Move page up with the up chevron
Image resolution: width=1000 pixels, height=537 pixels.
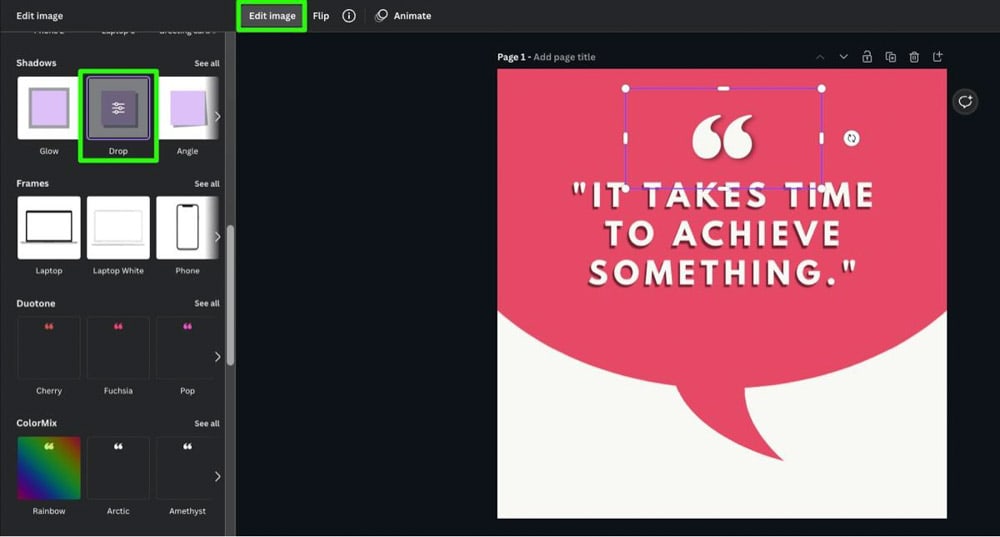point(820,57)
